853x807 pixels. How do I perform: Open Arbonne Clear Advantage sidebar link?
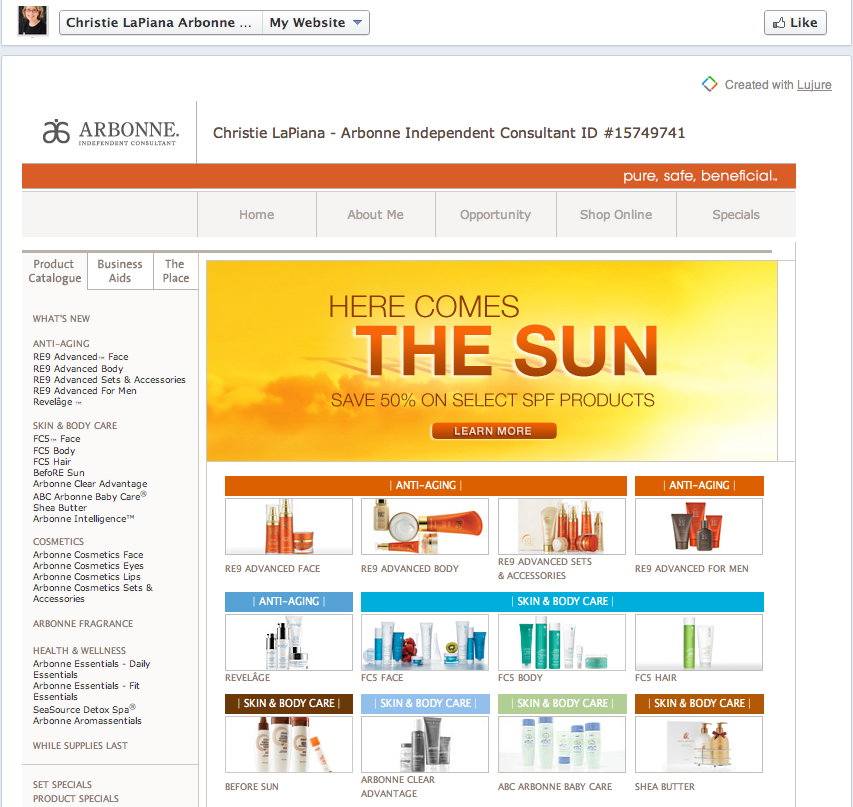point(90,484)
